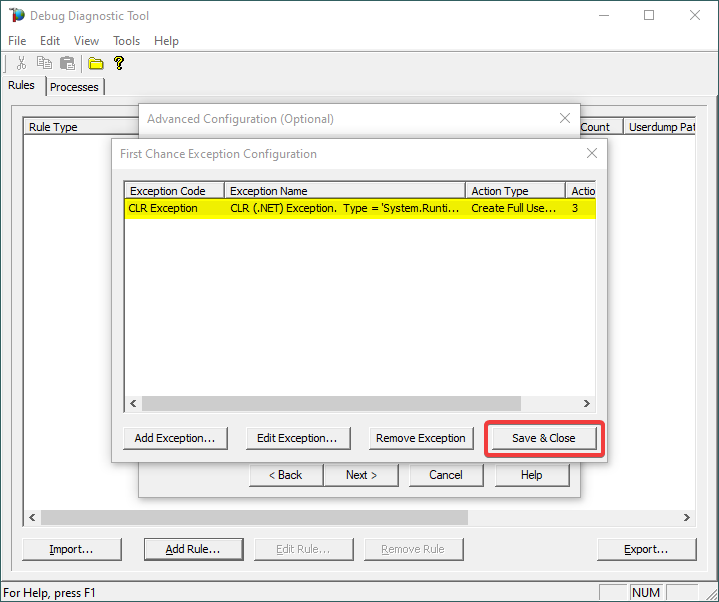Click the yellow question mark help icon

coord(119,63)
